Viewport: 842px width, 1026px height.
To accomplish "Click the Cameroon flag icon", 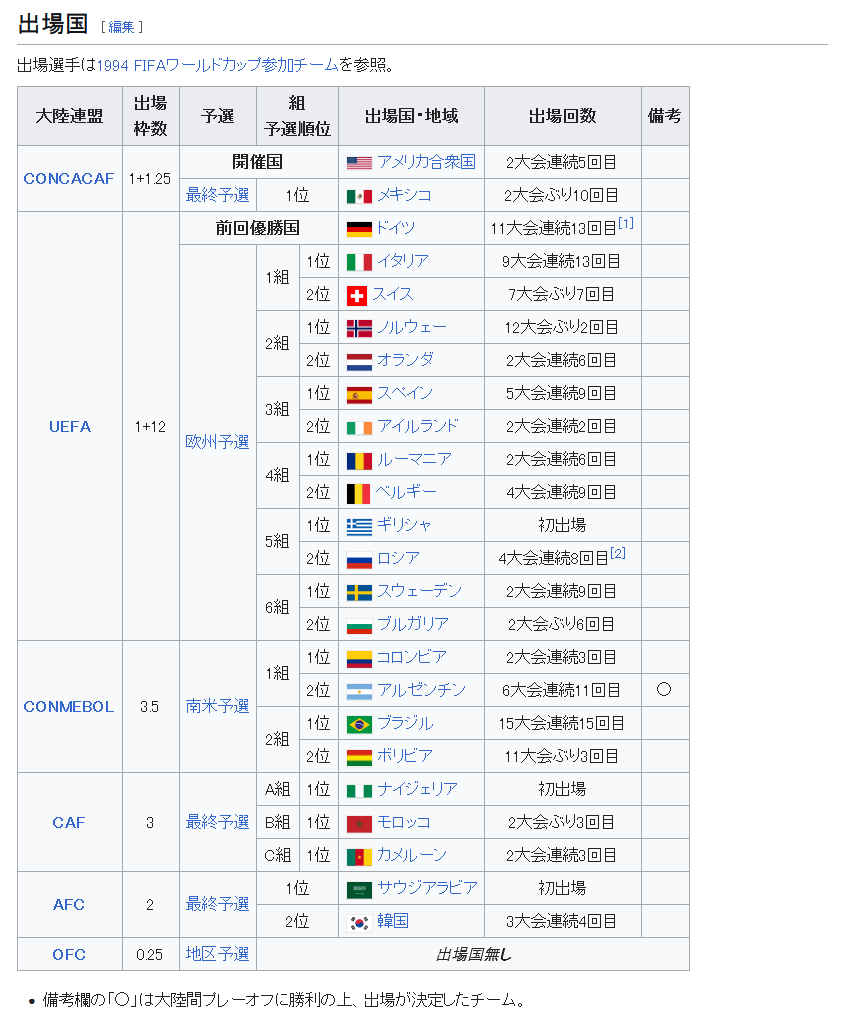I will pos(359,856).
